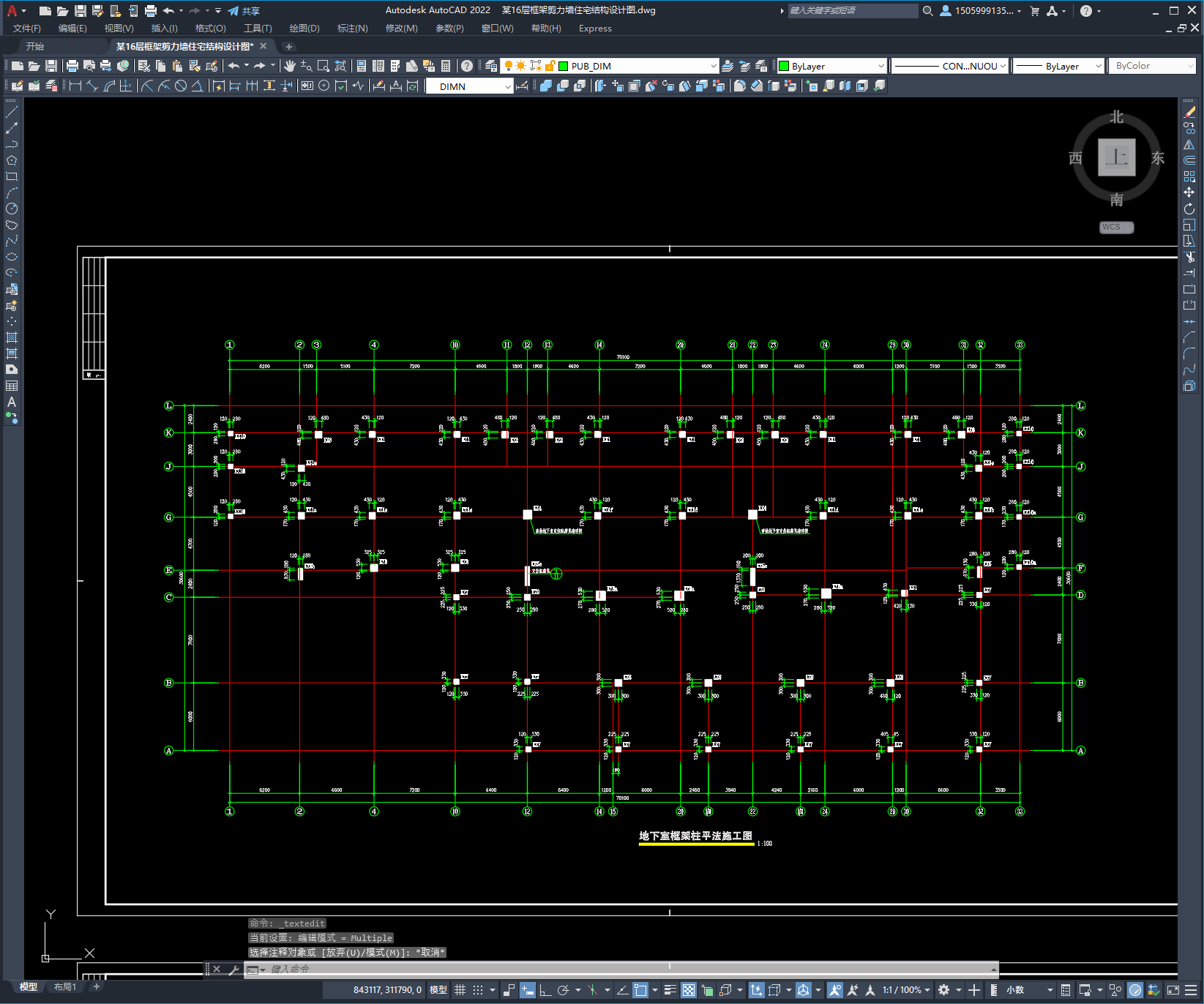Open the ByLayer lineweight dropdown

(1058, 66)
